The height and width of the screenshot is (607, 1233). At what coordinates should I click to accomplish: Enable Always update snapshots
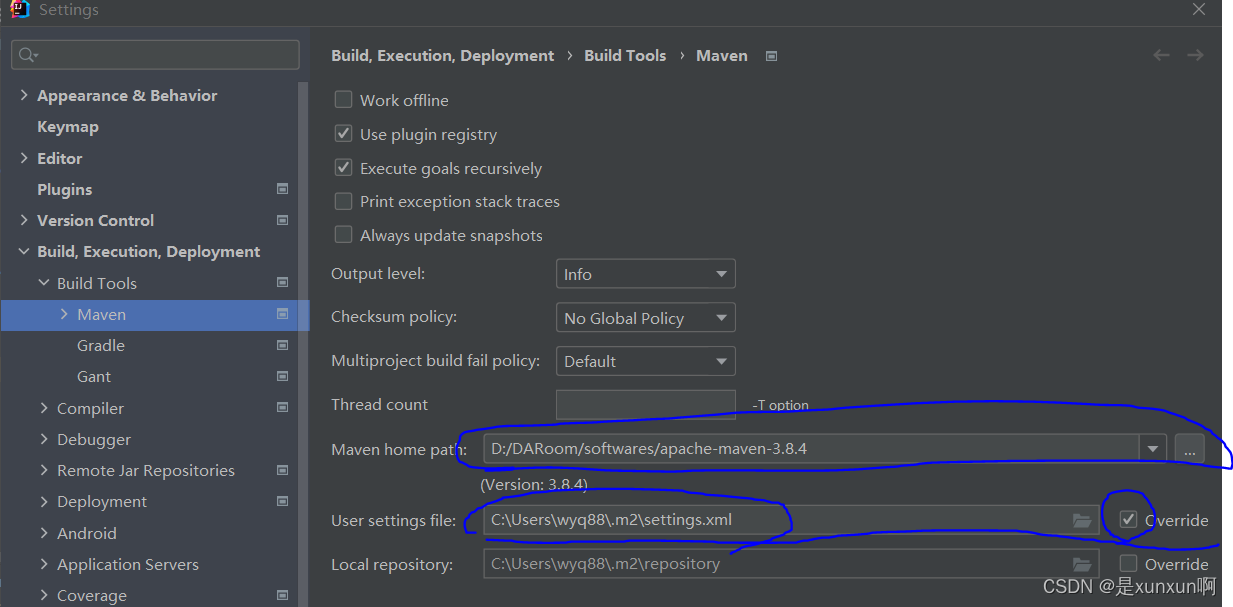[343, 234]
